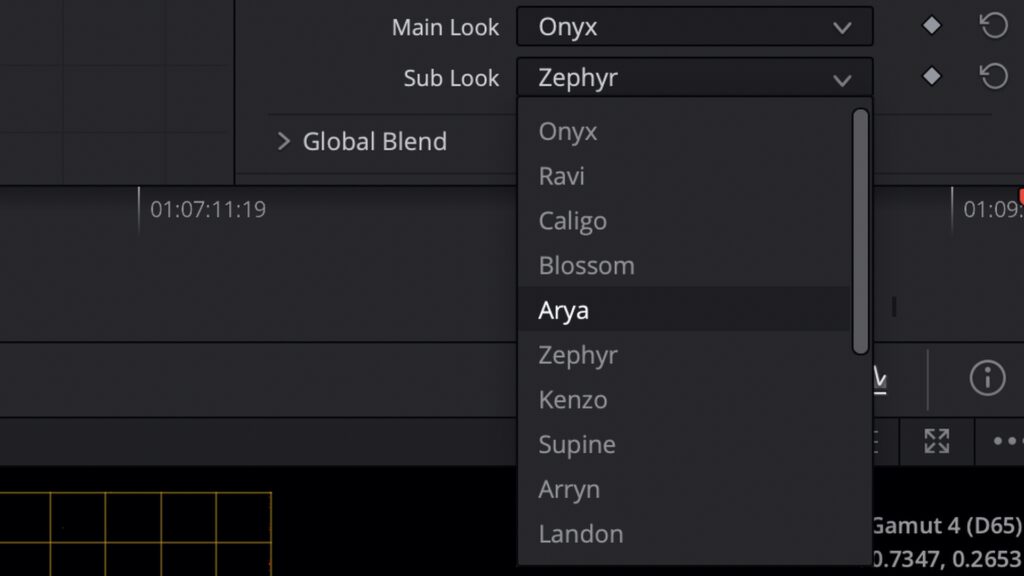Screen dimensions: 1024x576
Task: Pick Kenzo from the look list
Action: pyautogui.click(x=573, y=400)
